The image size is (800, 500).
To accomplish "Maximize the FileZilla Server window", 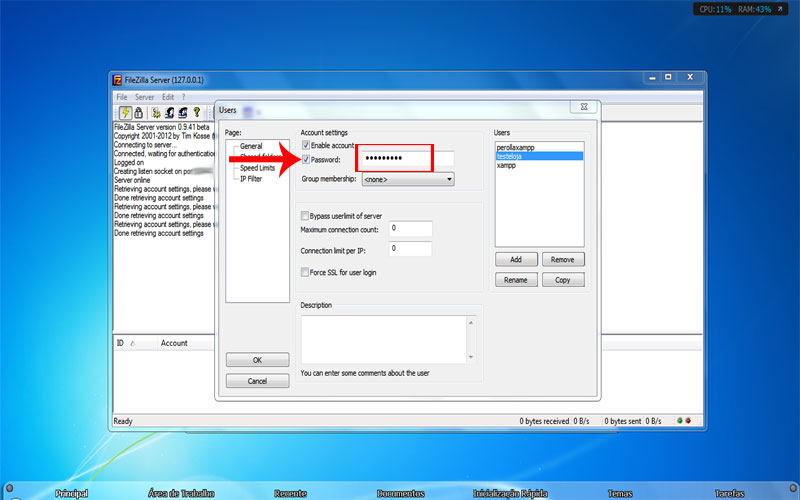I will pyautogui.click(x=668, y=77).
